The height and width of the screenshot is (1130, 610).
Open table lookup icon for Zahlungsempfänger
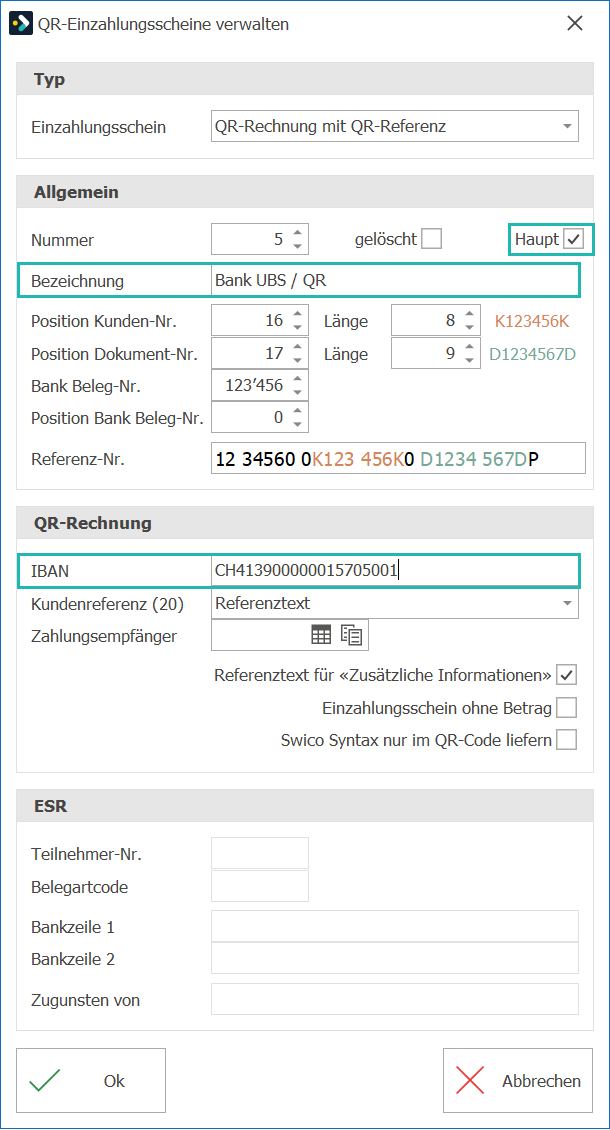click(x=321, y=635)
